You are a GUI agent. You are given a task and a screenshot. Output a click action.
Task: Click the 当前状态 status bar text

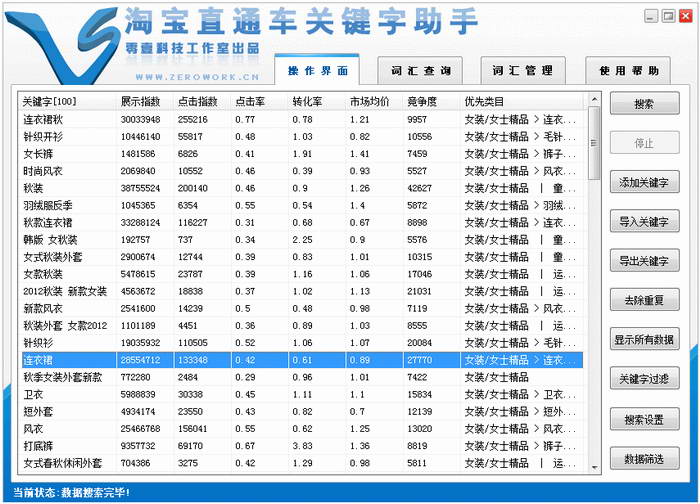pos(71,492)
